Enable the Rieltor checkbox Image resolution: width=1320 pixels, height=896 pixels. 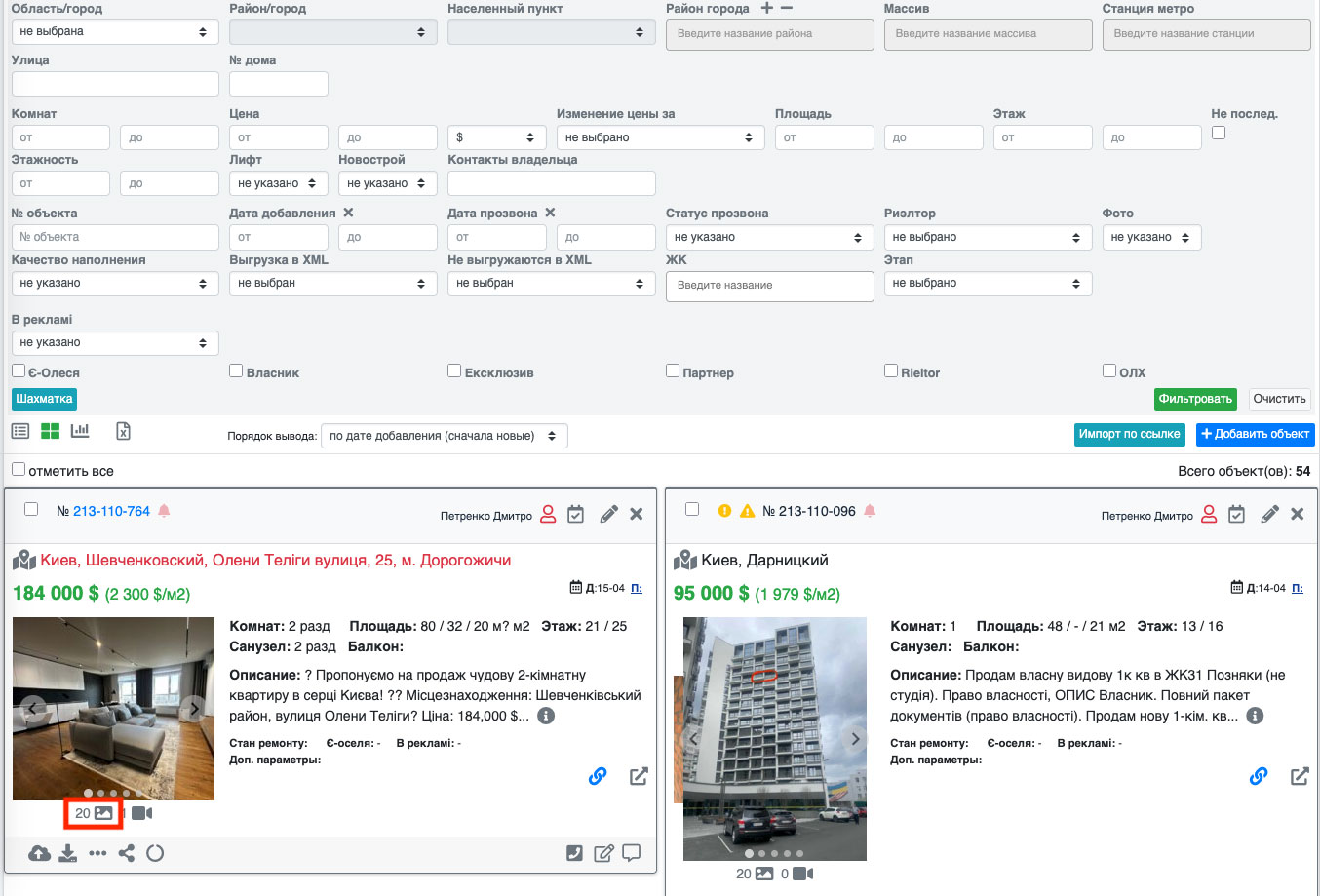click(891, 370)
